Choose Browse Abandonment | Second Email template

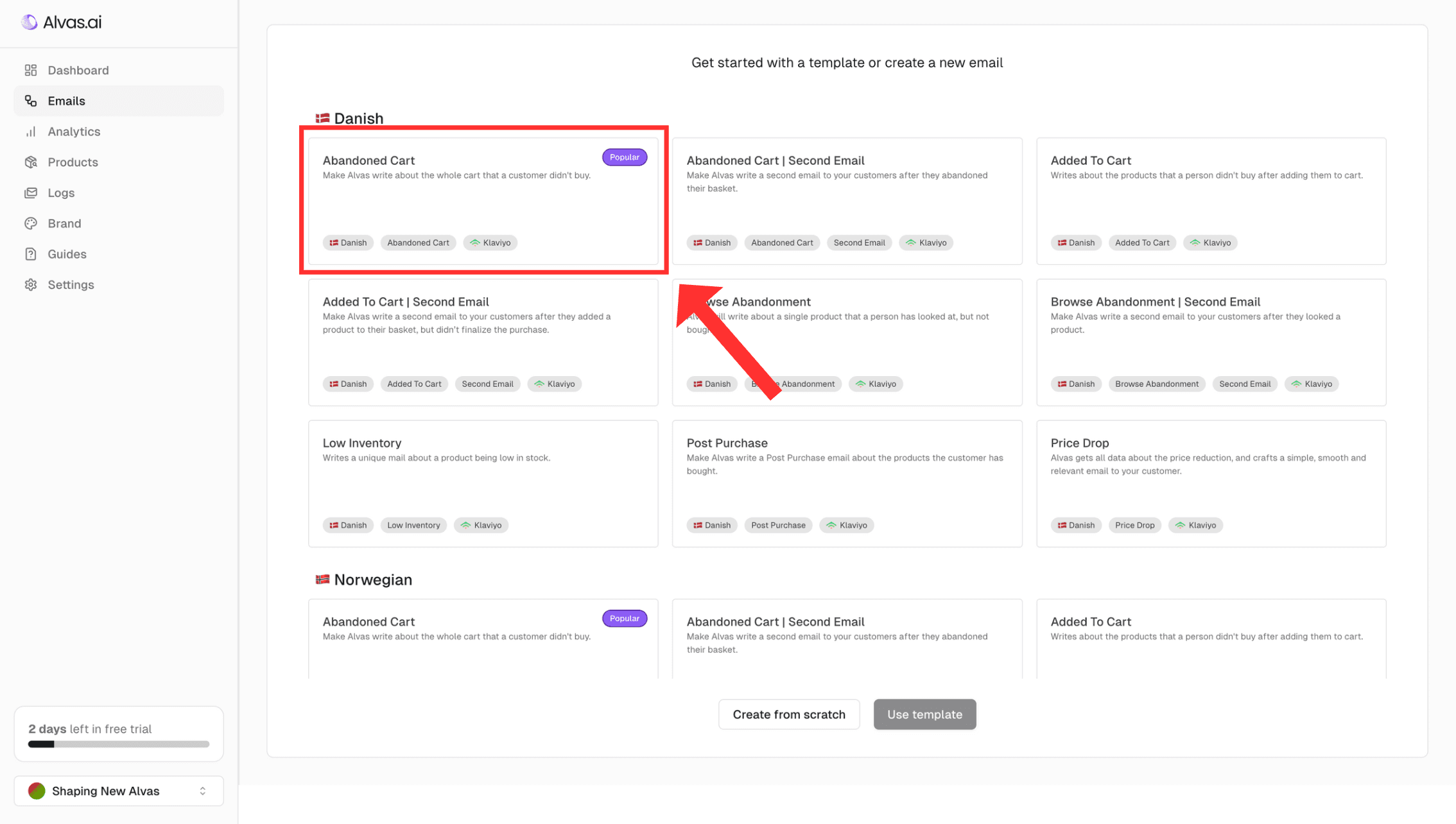pos(1211,342)
